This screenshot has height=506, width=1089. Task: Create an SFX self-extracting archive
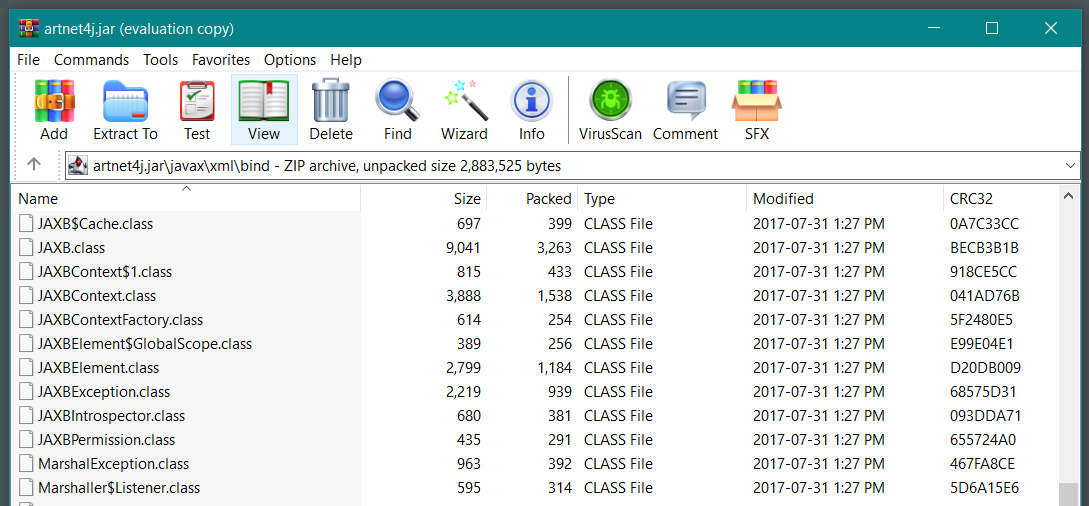point(757,110)
